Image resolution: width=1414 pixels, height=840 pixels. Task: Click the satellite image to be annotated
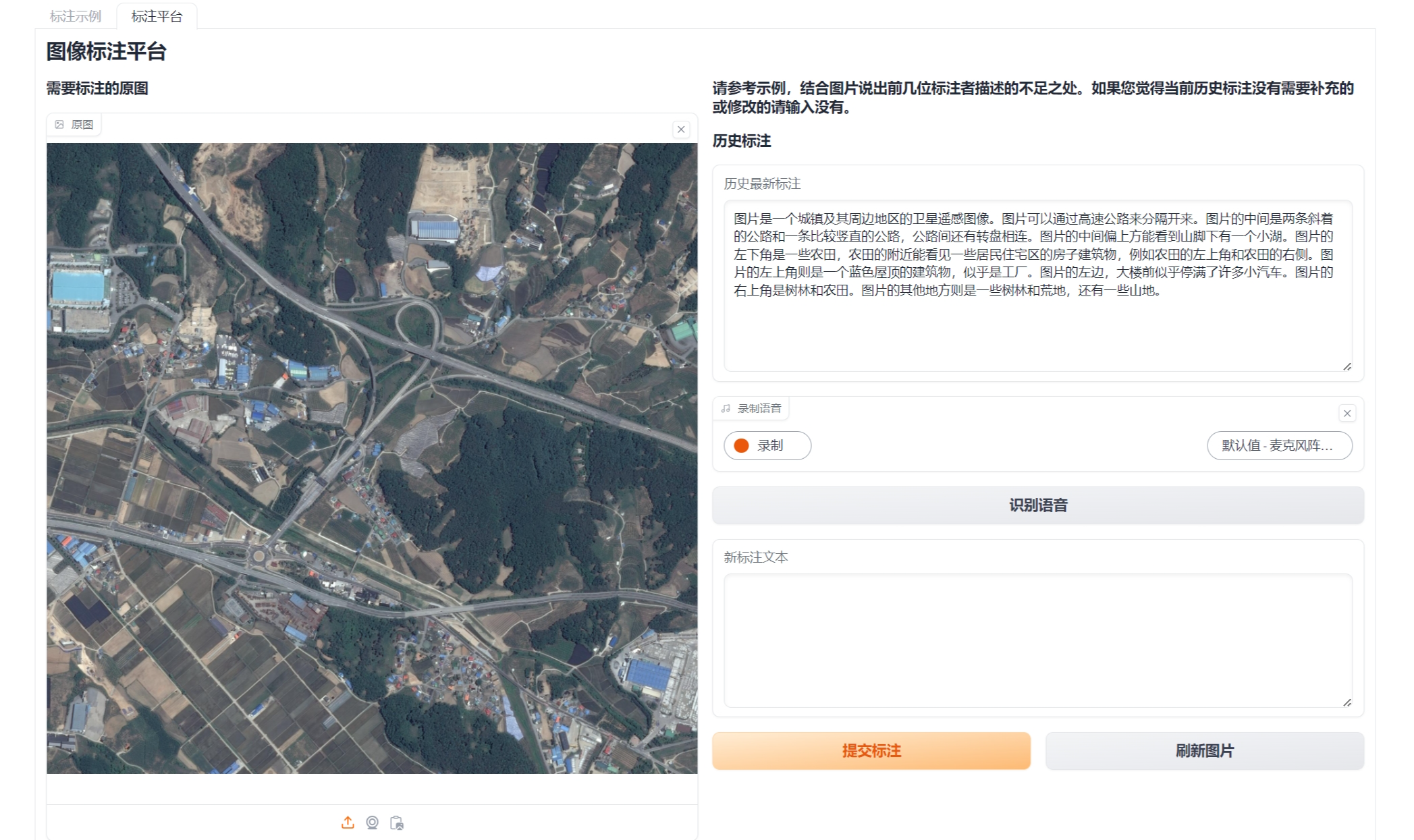pos(372,458)
